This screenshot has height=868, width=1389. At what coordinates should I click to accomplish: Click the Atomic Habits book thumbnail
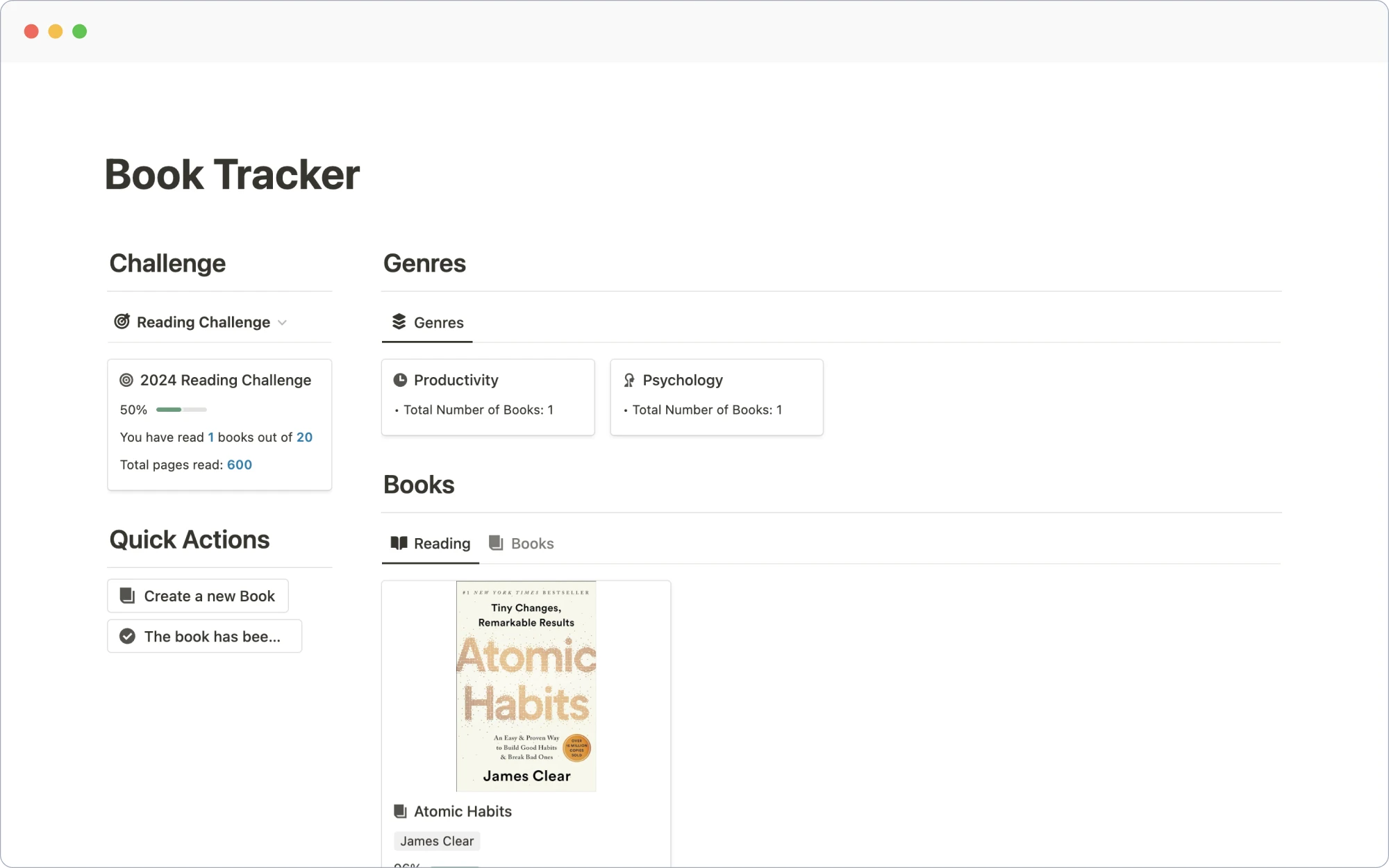coord(527,686)
